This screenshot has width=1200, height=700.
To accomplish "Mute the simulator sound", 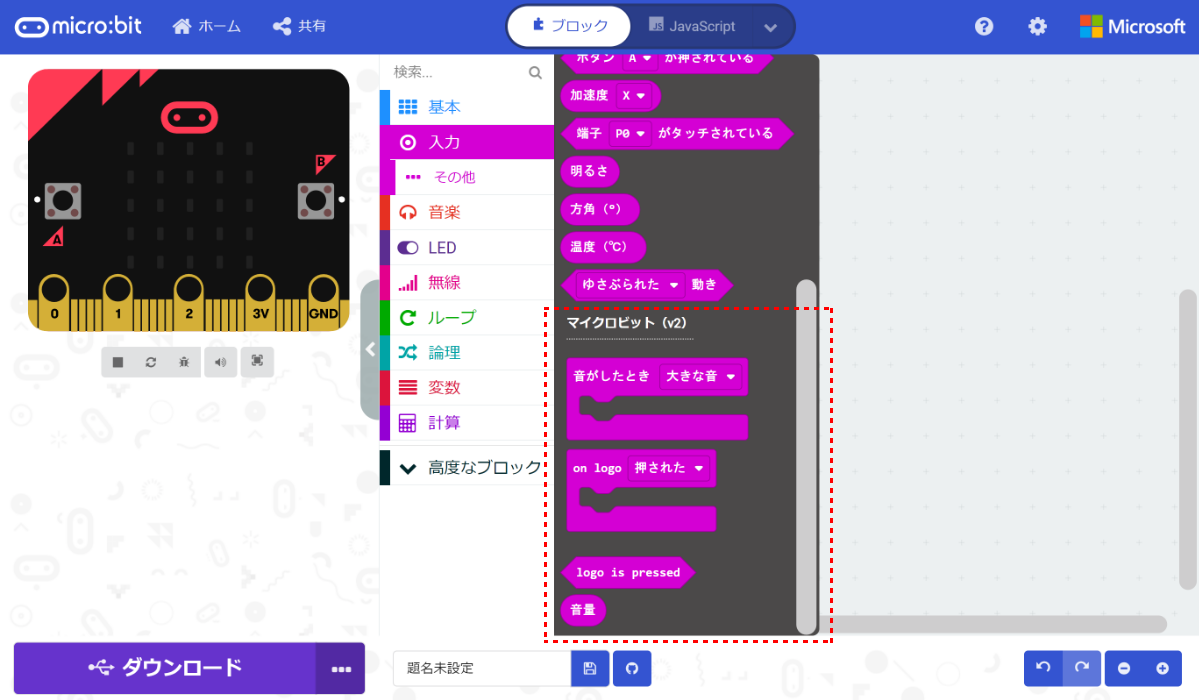I will click(220, 362).
